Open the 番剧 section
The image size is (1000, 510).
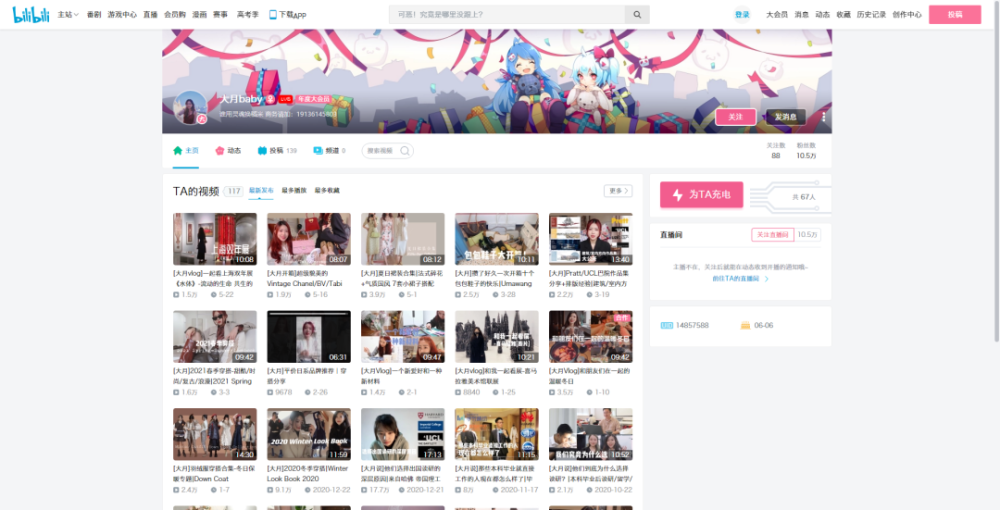94,15
